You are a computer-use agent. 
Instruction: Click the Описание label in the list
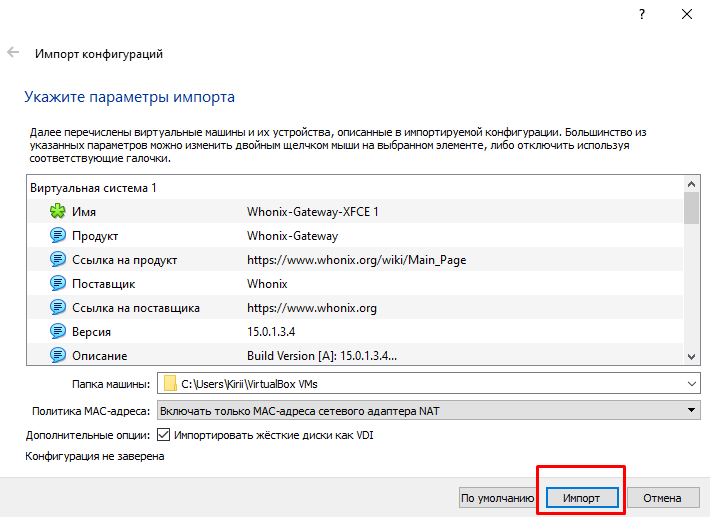point(100,356)
